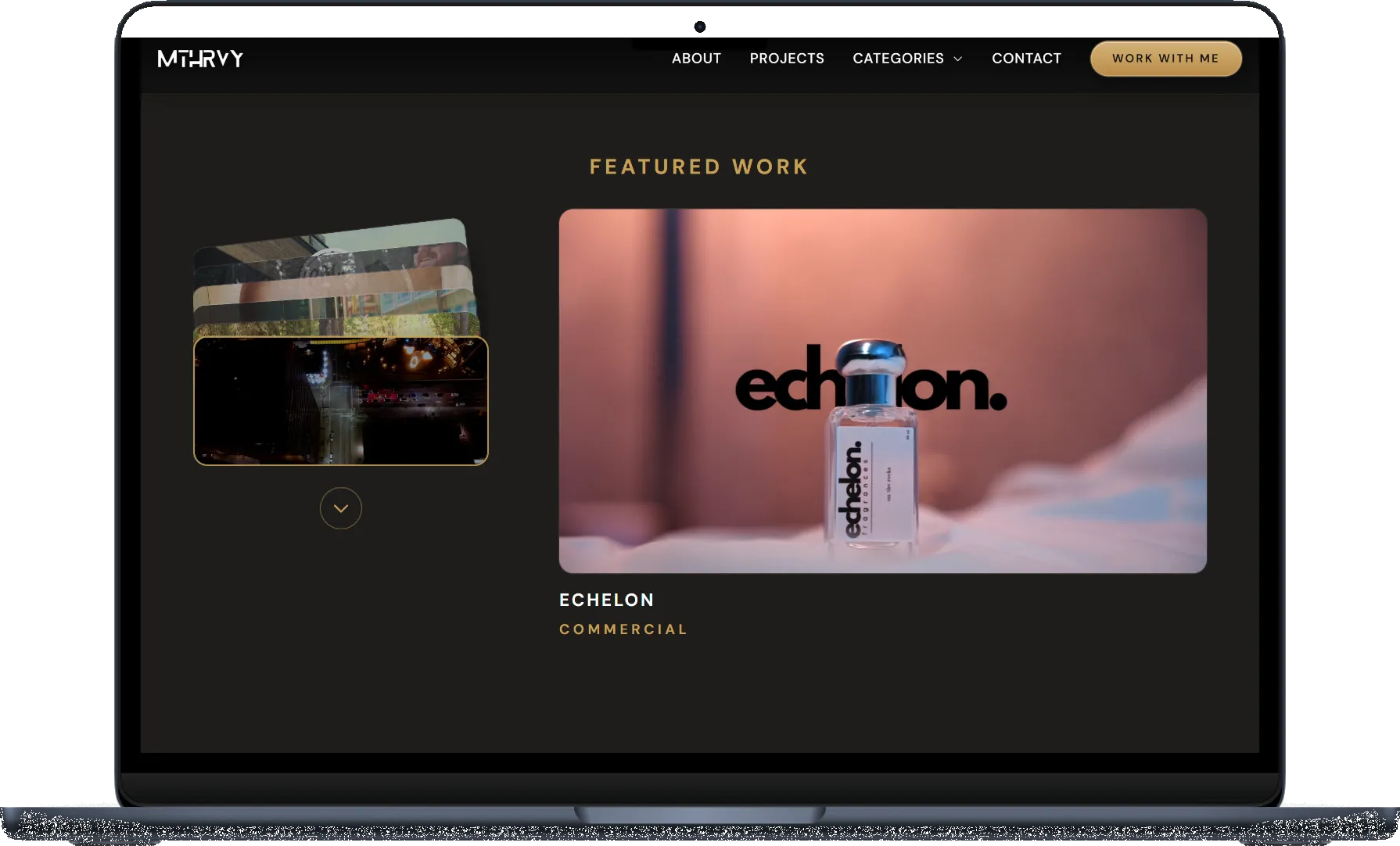
Task: Select the ABOUT menu item
Action: (x=696, y=58)
